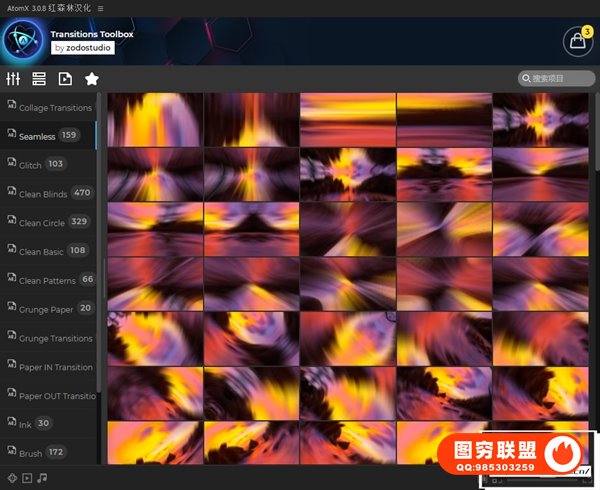This screenshot has width=600, height=490.
Task: Open the panel hamburger menu
Action: click(100, 8)
